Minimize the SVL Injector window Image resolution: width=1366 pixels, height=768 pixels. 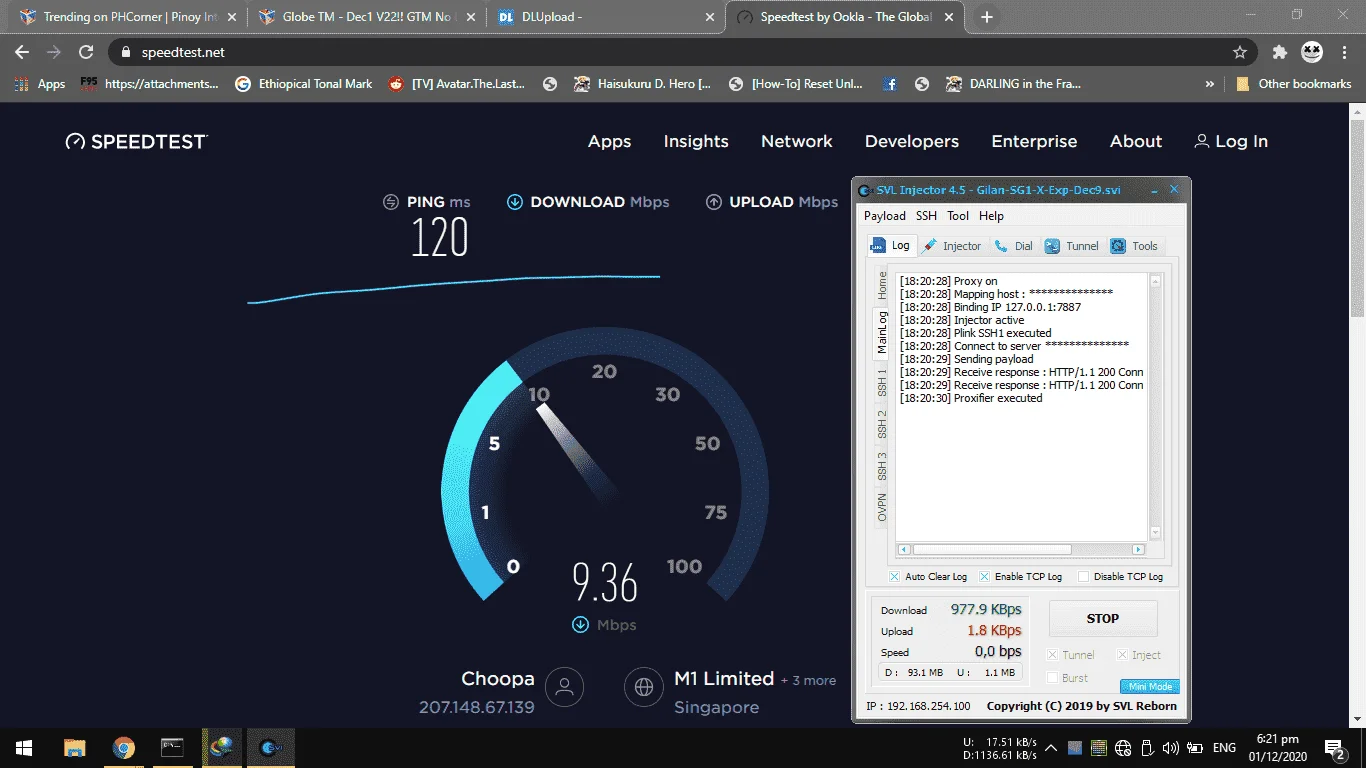[x=1155, y=189]
